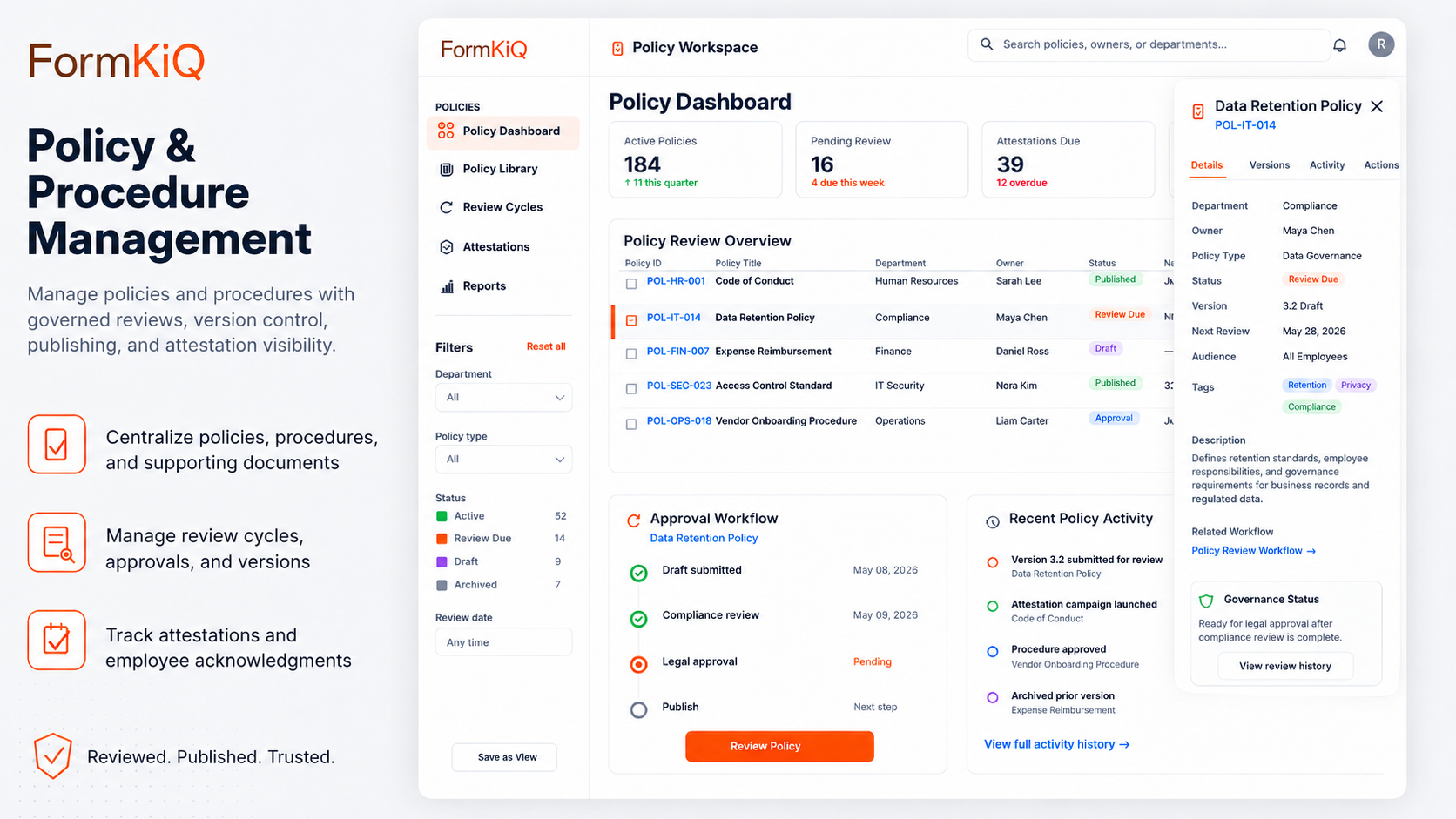Open the Review date Any time field
The height and width of the screenshot is (819, 1456).
tap(503, 642)
